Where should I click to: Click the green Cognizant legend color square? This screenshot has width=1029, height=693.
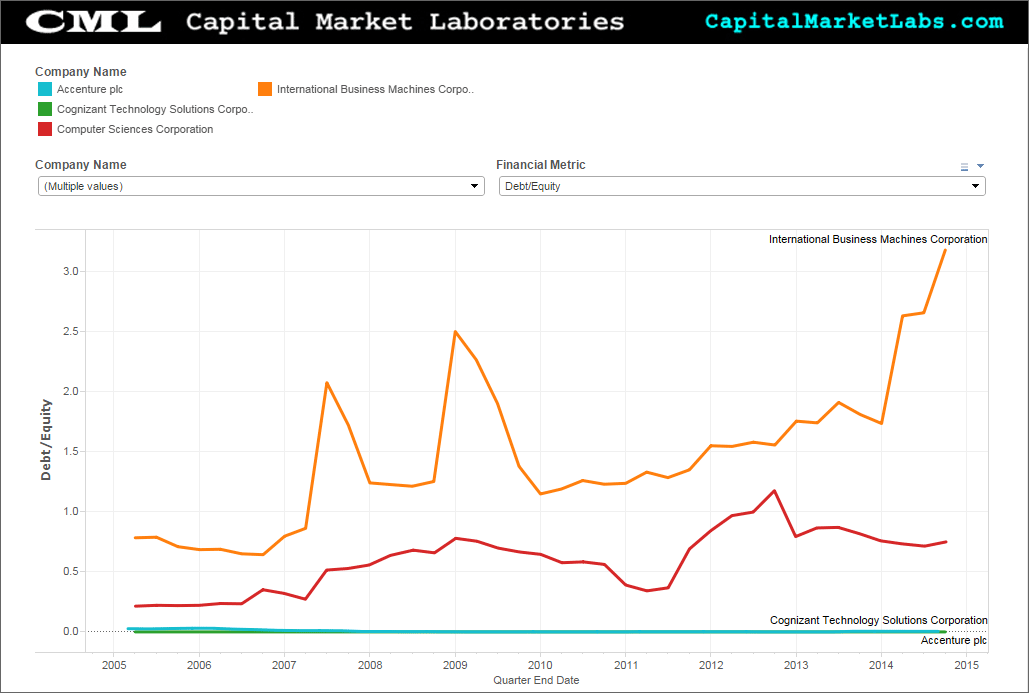[44, 110]
